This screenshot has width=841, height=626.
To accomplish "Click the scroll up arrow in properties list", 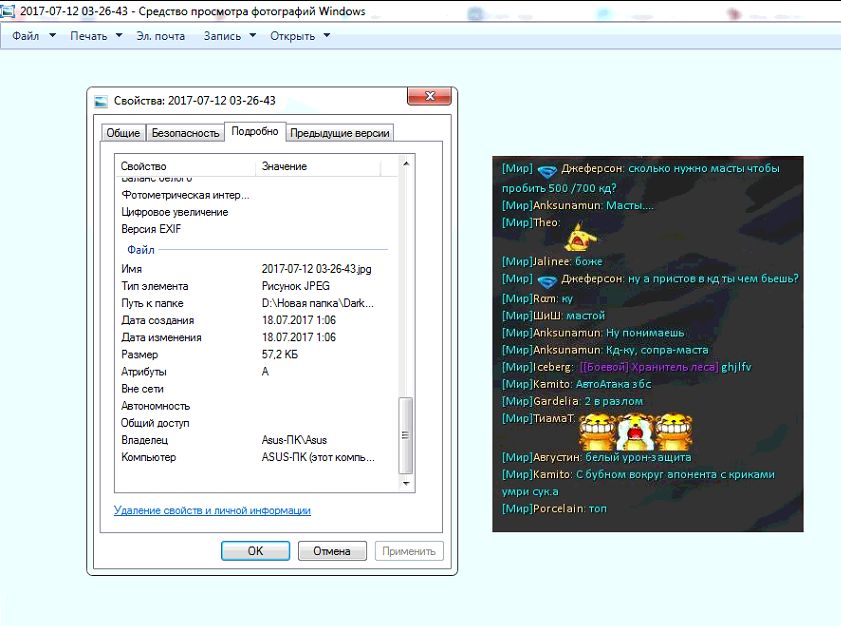I will click(x=406, y=164).
